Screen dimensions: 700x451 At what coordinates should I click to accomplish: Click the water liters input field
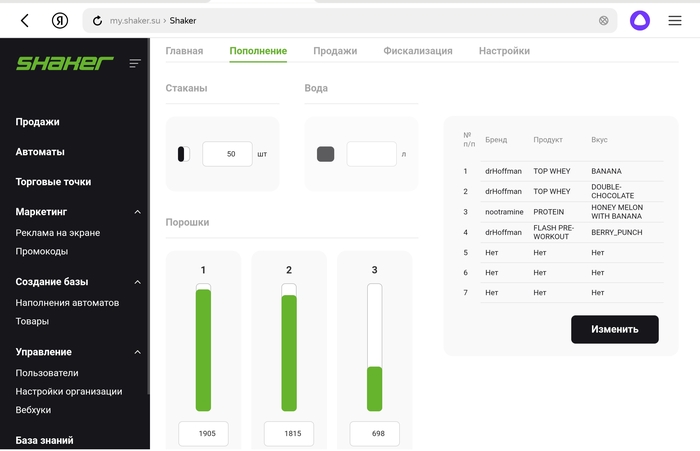(x=371, y=154)
